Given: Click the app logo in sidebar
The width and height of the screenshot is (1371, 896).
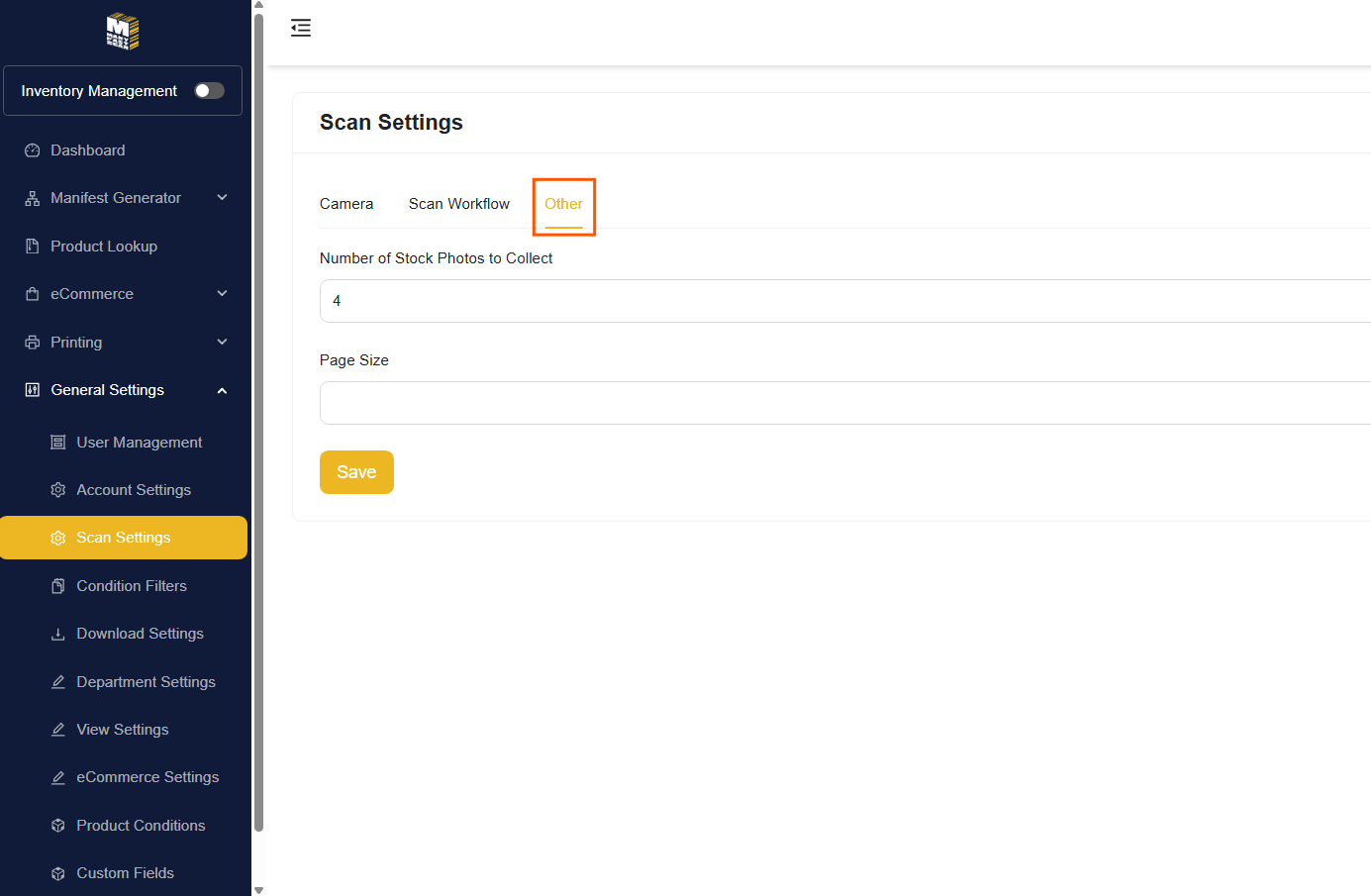Looking at the screenshot, I should click(x=123, y=32).
